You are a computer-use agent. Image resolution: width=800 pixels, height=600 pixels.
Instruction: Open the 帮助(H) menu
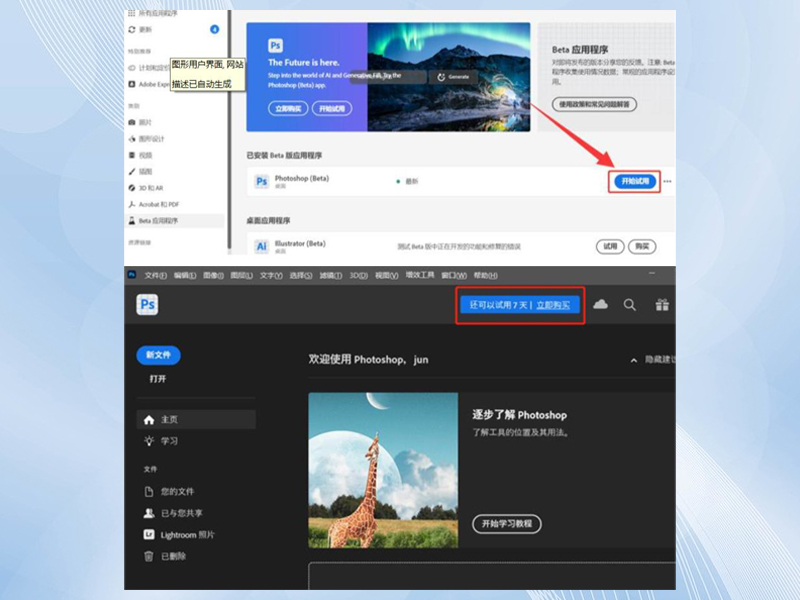485,275
